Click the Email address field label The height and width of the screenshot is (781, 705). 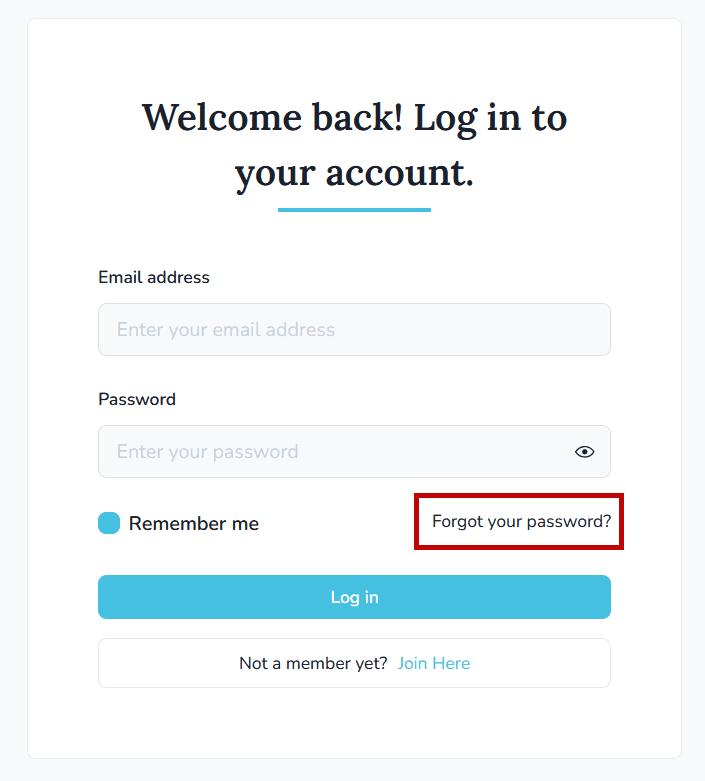[x=154, y=277]
